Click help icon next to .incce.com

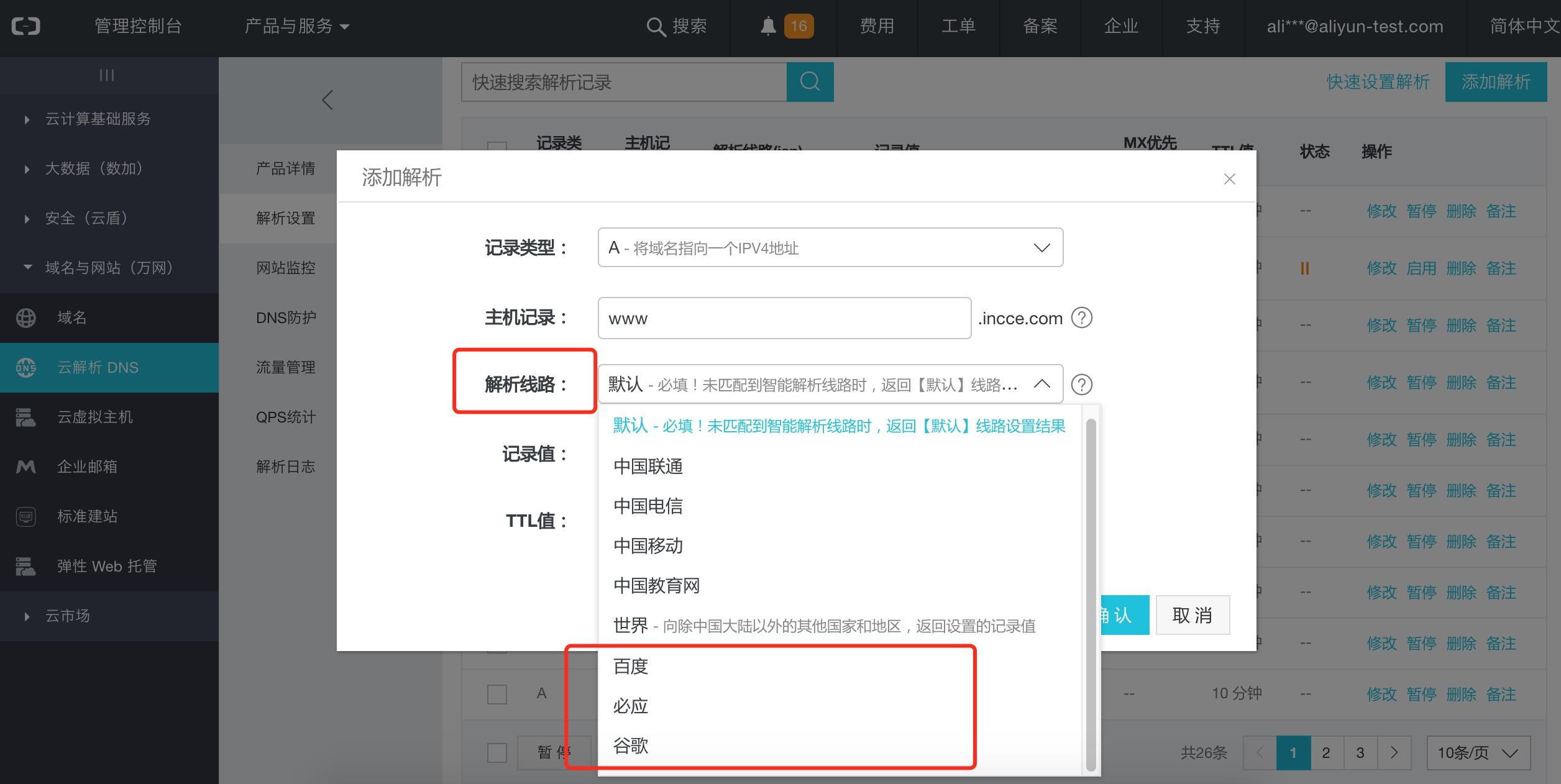click(1082, 318)
